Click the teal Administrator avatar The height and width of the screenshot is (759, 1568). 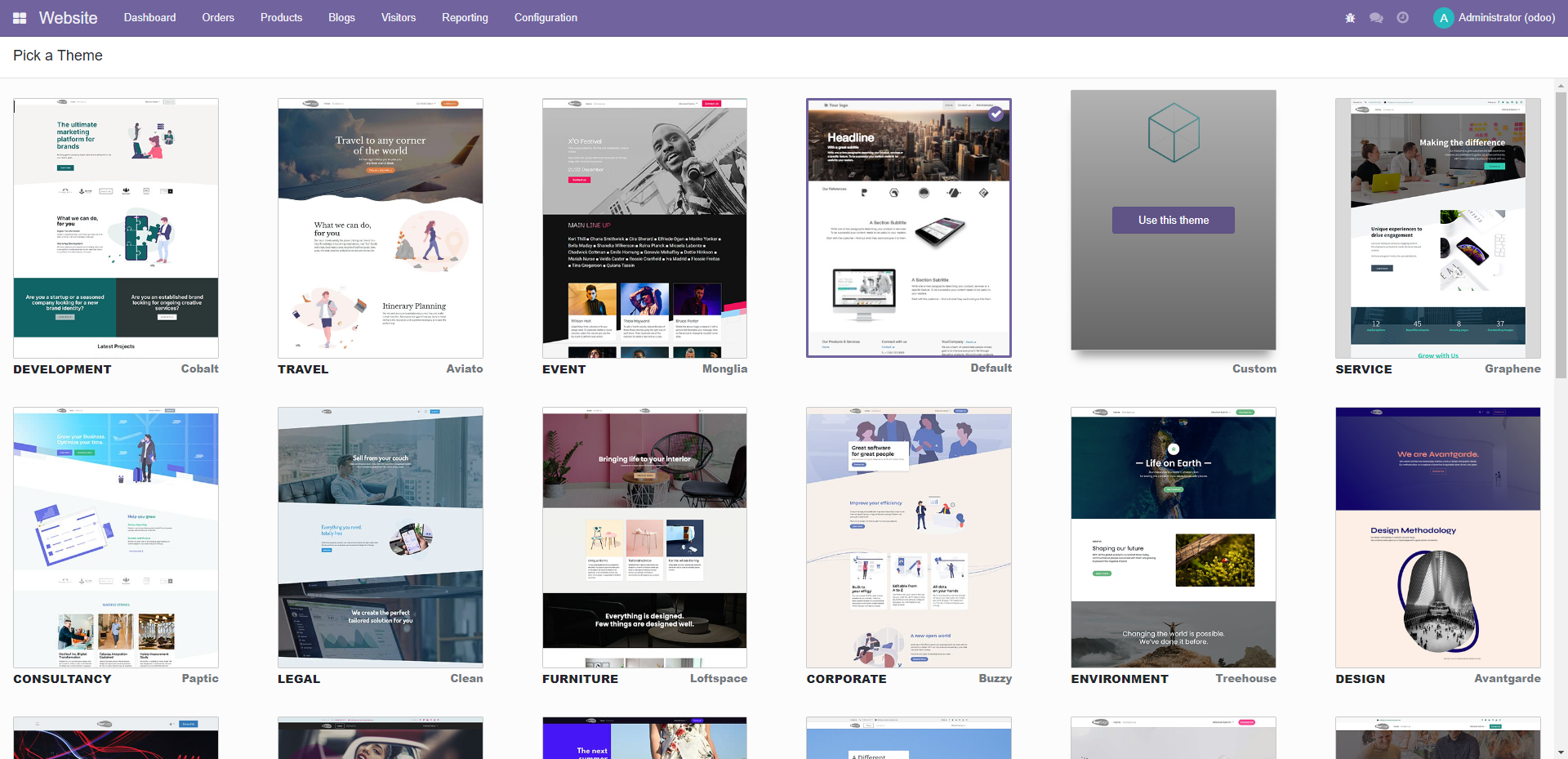[x=1442, y=17]
